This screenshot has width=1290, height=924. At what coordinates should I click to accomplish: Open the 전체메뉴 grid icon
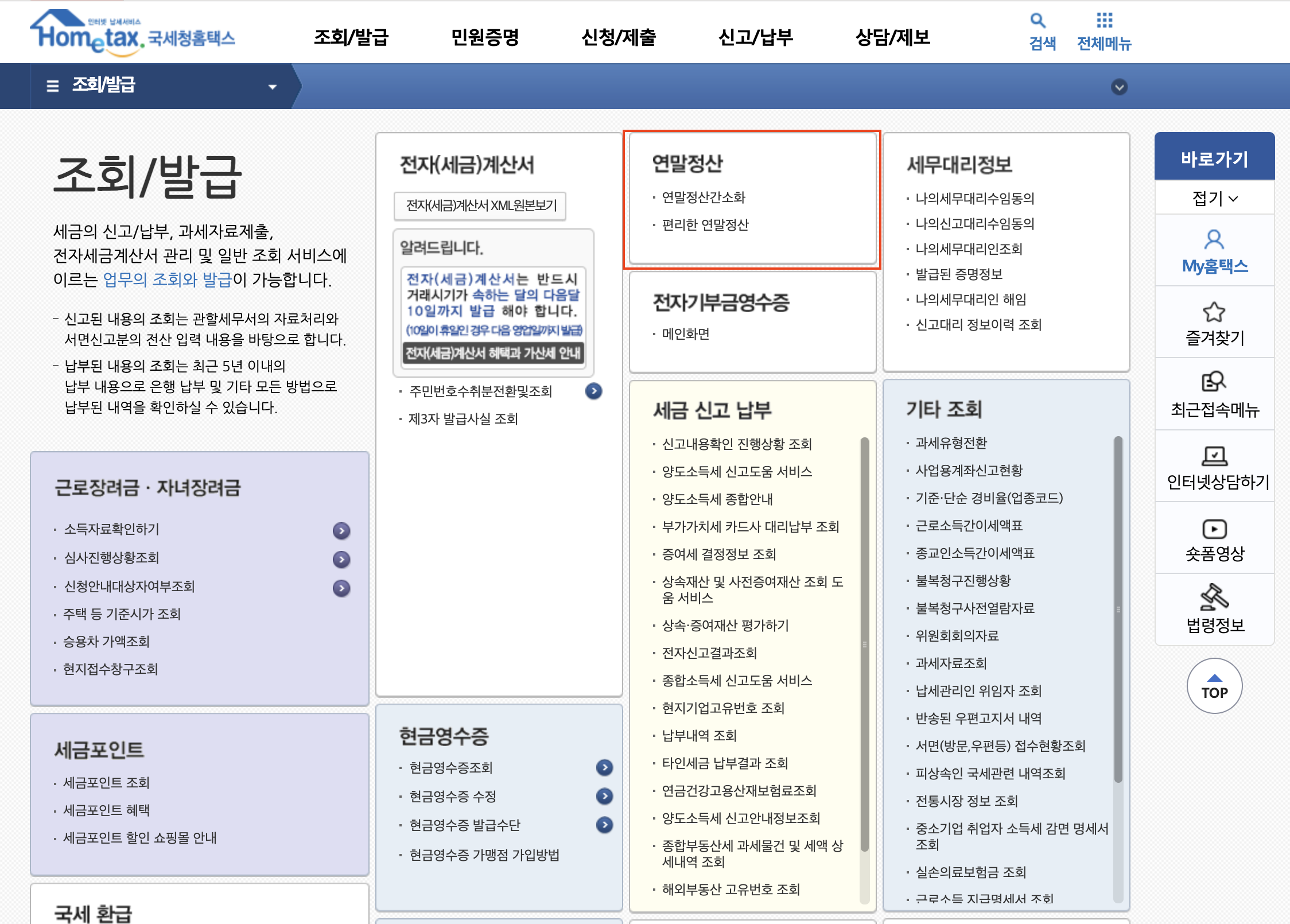[1104, 21]
